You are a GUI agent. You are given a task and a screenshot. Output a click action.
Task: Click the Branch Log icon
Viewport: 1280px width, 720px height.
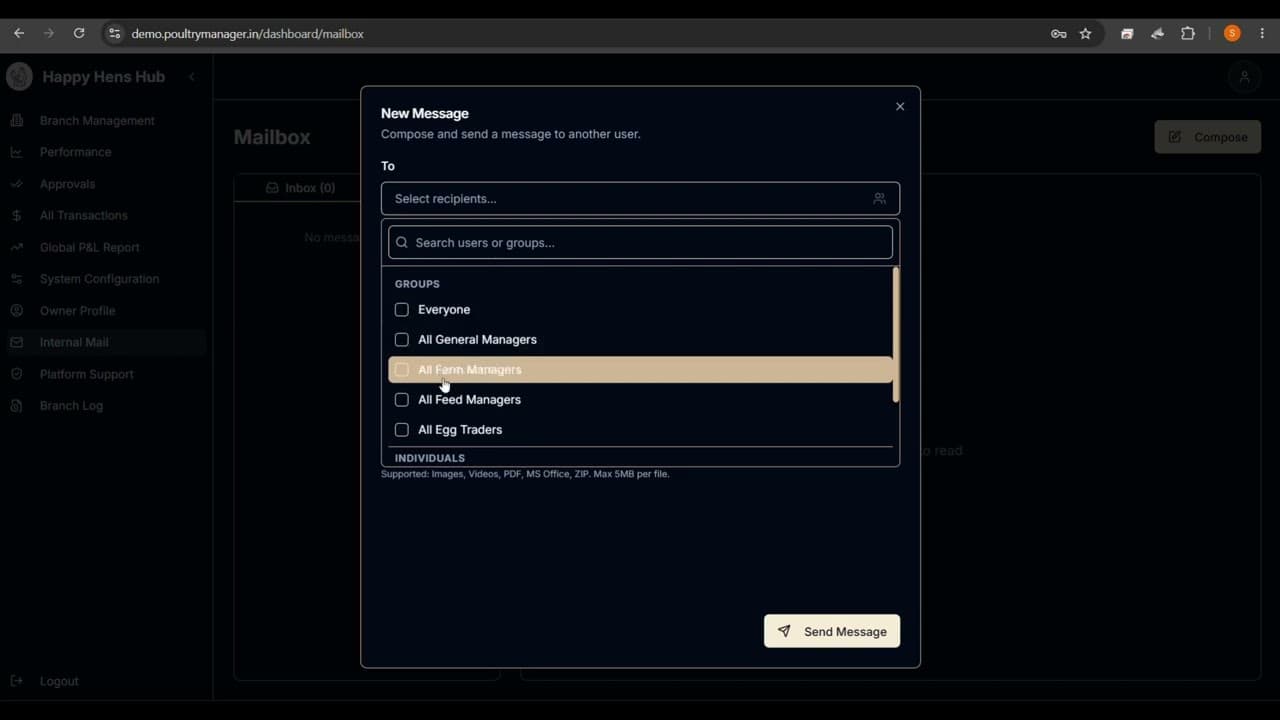coord(17,406)
